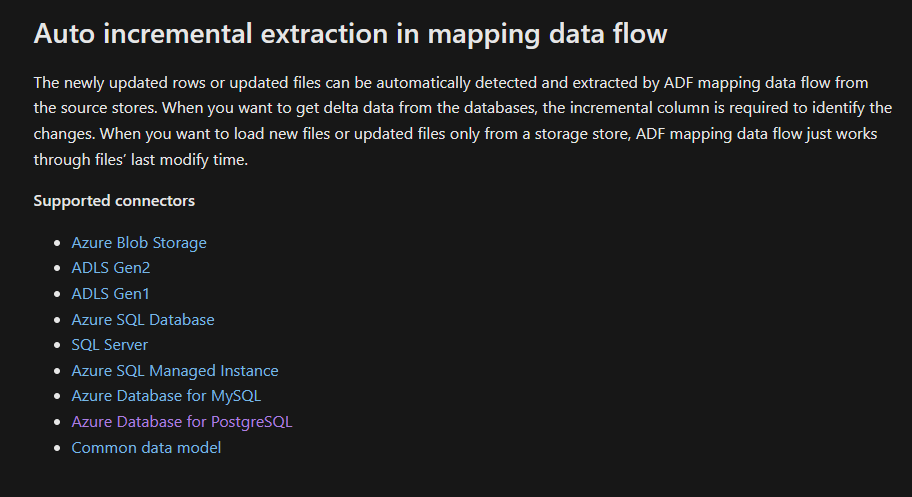Screen dimensions: 912x497
Task: Click the SQL Server connector link
Action: pyautogui.click(x=109, y=345)
